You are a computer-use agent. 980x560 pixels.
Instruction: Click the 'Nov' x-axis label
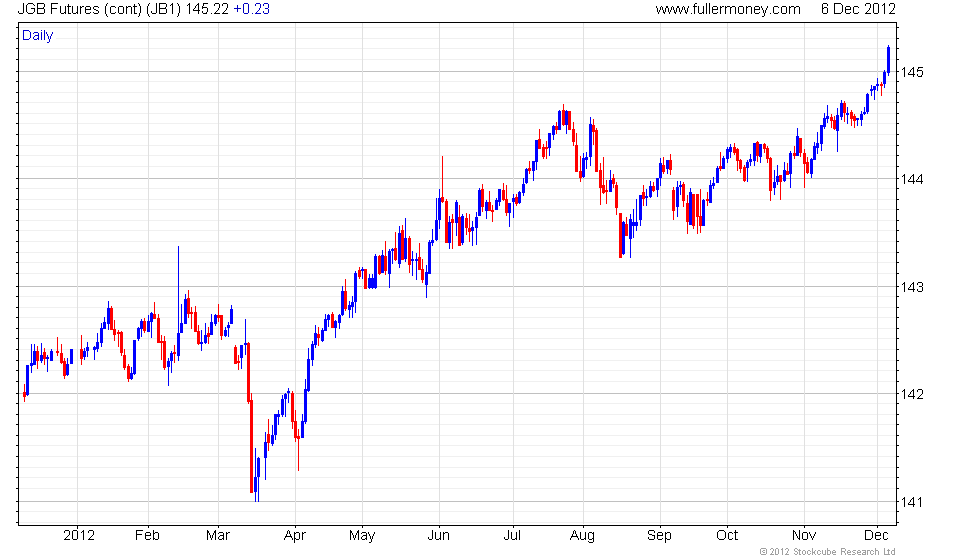[804, 536]
